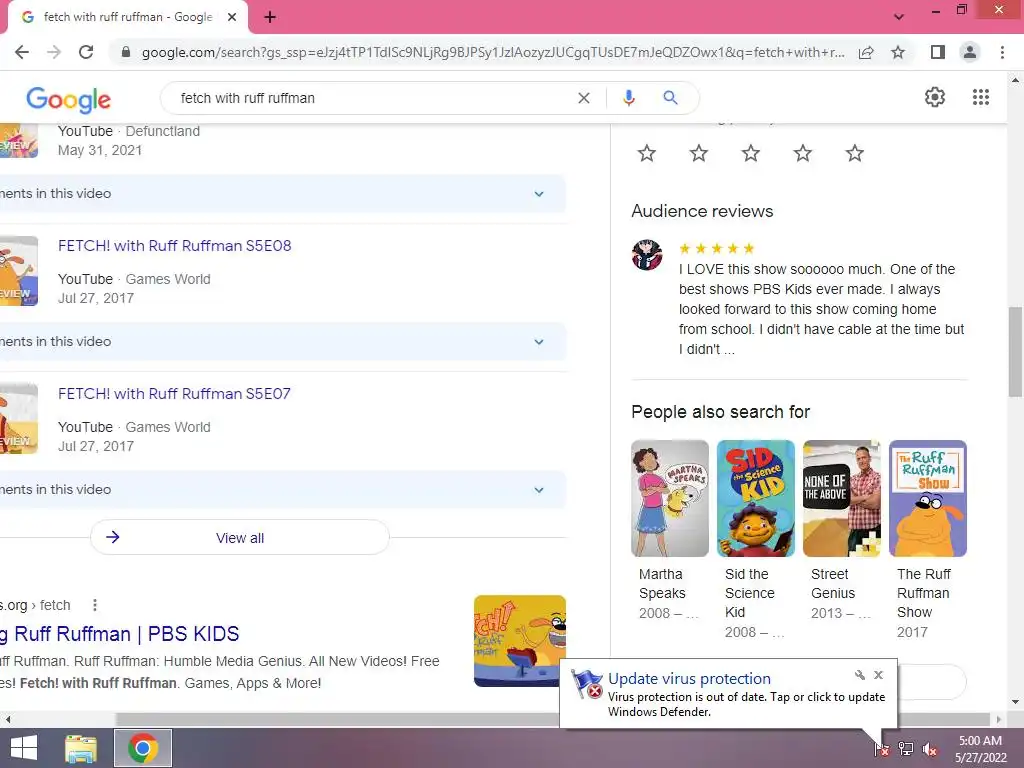Click the Chrome taskbar icon
Image resolution: width=1024 pixels, height=768 pixels.
pyautogui.click(x=143, y=748)
